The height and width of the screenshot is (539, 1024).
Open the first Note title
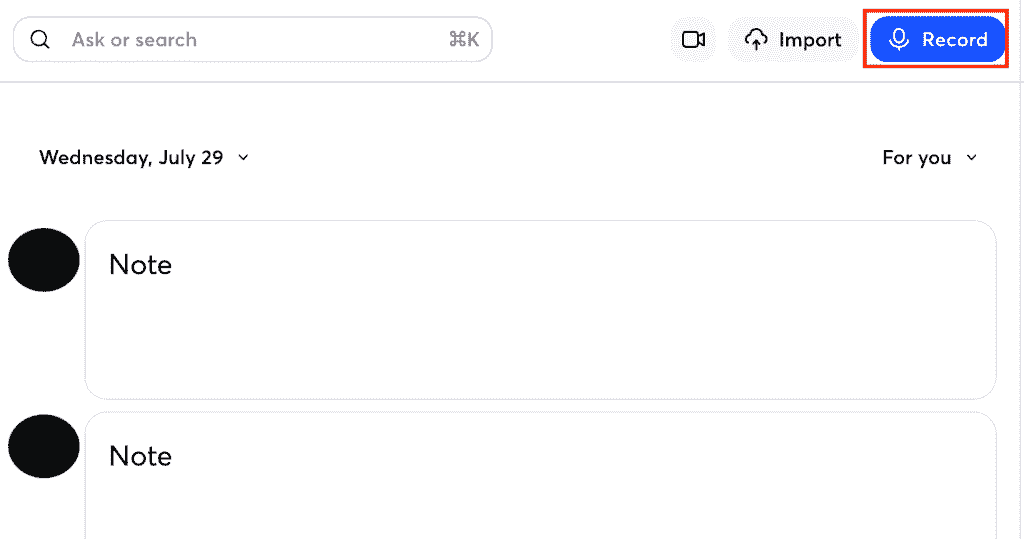140,265
